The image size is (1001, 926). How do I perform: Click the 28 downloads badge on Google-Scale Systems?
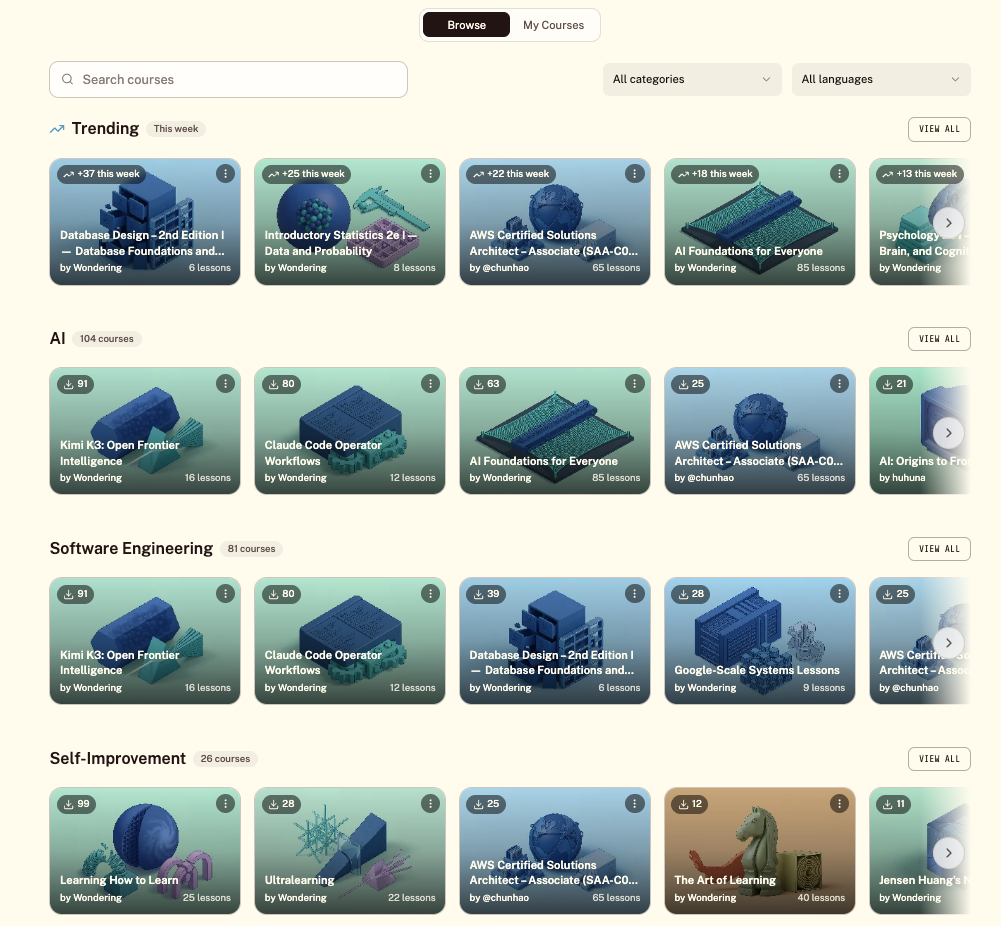point(691,594)
